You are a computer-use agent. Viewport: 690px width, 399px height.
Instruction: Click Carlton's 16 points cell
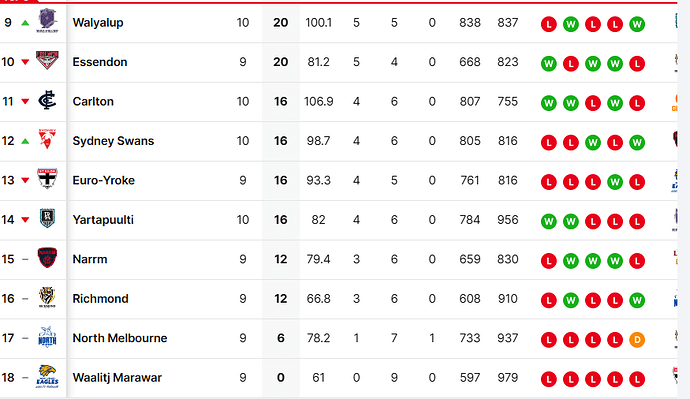[281, 102]
